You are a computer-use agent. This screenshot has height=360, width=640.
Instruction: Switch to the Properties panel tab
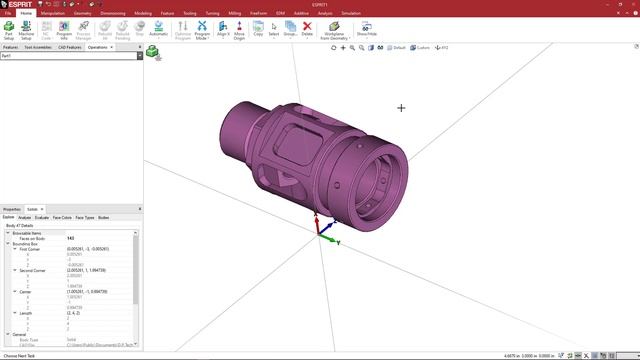point(12,209)
